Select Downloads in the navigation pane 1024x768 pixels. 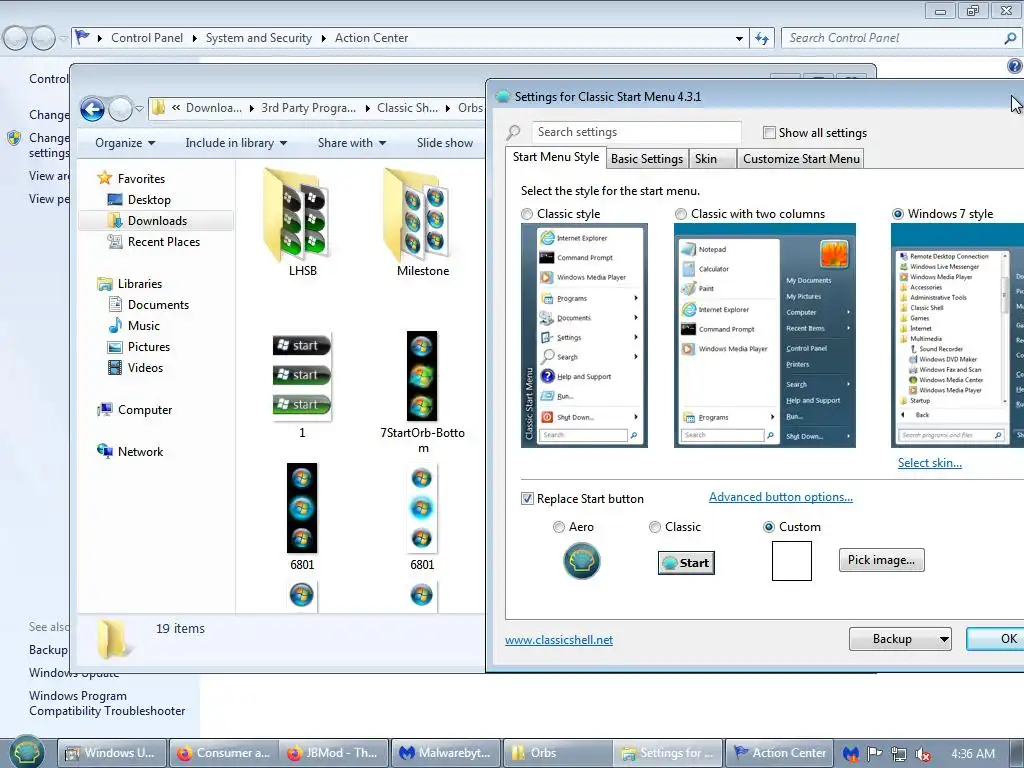pyautogui.click(x=157, y=221)
